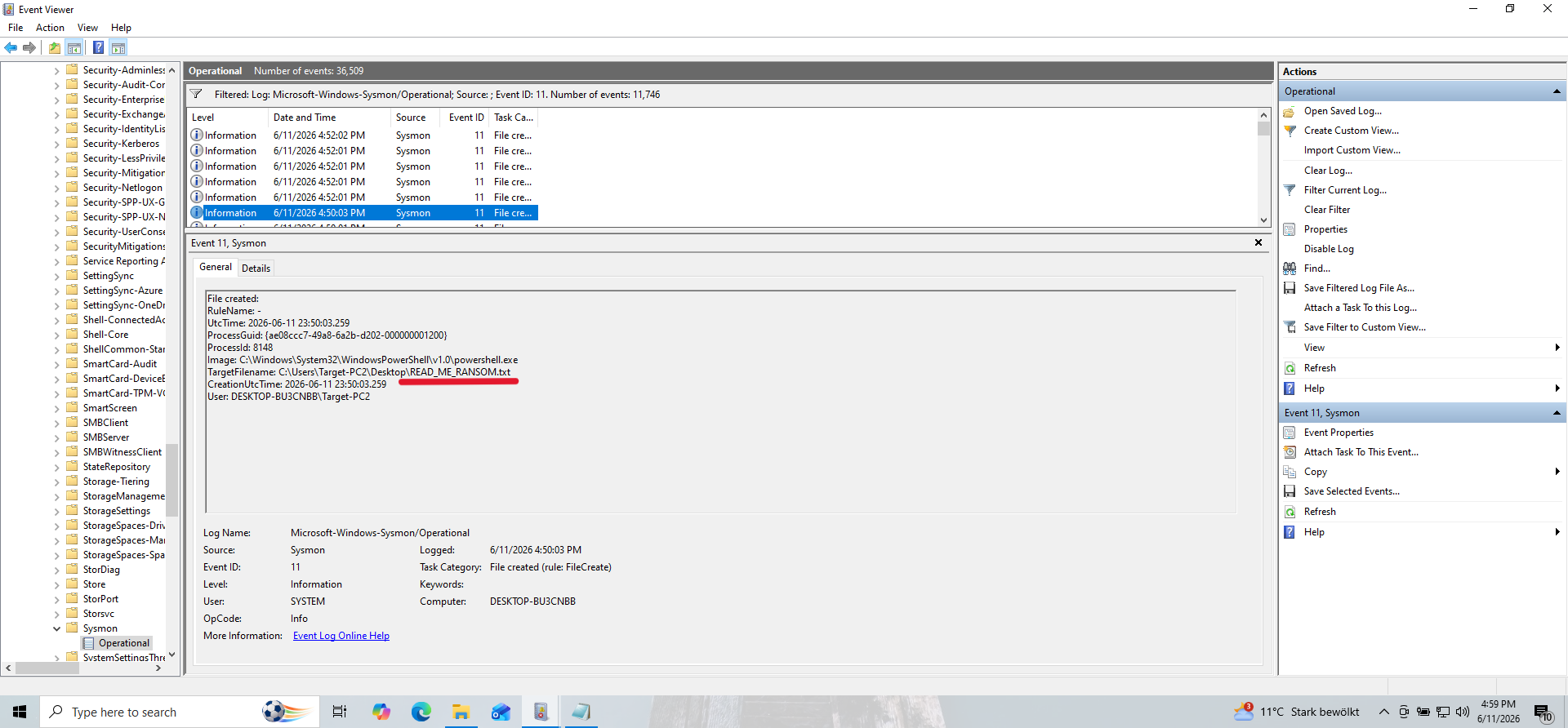
Task: Launch Microsoft Edge from the taskbar
Action: coord(421,712)
